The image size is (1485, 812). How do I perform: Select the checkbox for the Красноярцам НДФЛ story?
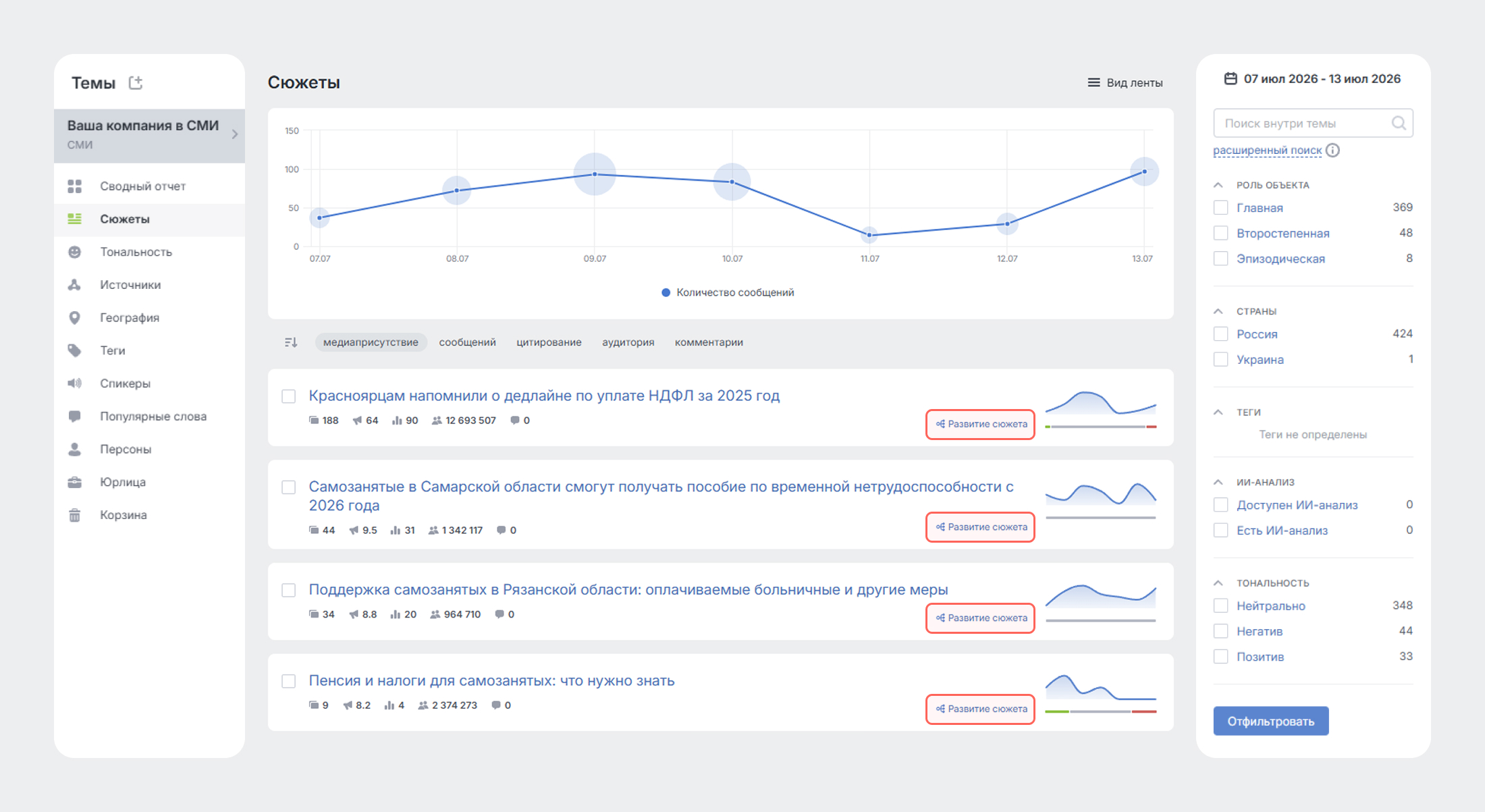pos(289,396)
